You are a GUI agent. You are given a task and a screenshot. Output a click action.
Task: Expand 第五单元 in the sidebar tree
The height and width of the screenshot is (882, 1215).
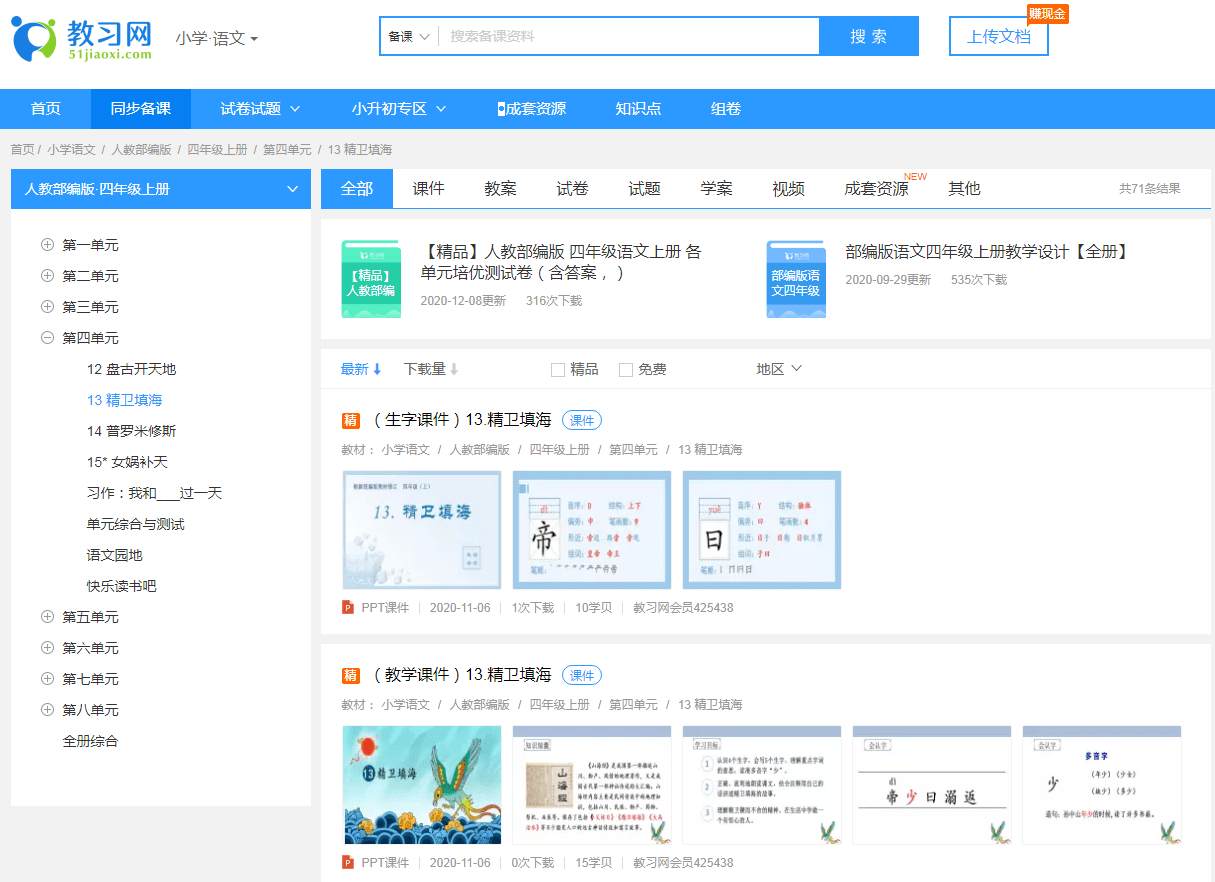click(x=45, y=617)
